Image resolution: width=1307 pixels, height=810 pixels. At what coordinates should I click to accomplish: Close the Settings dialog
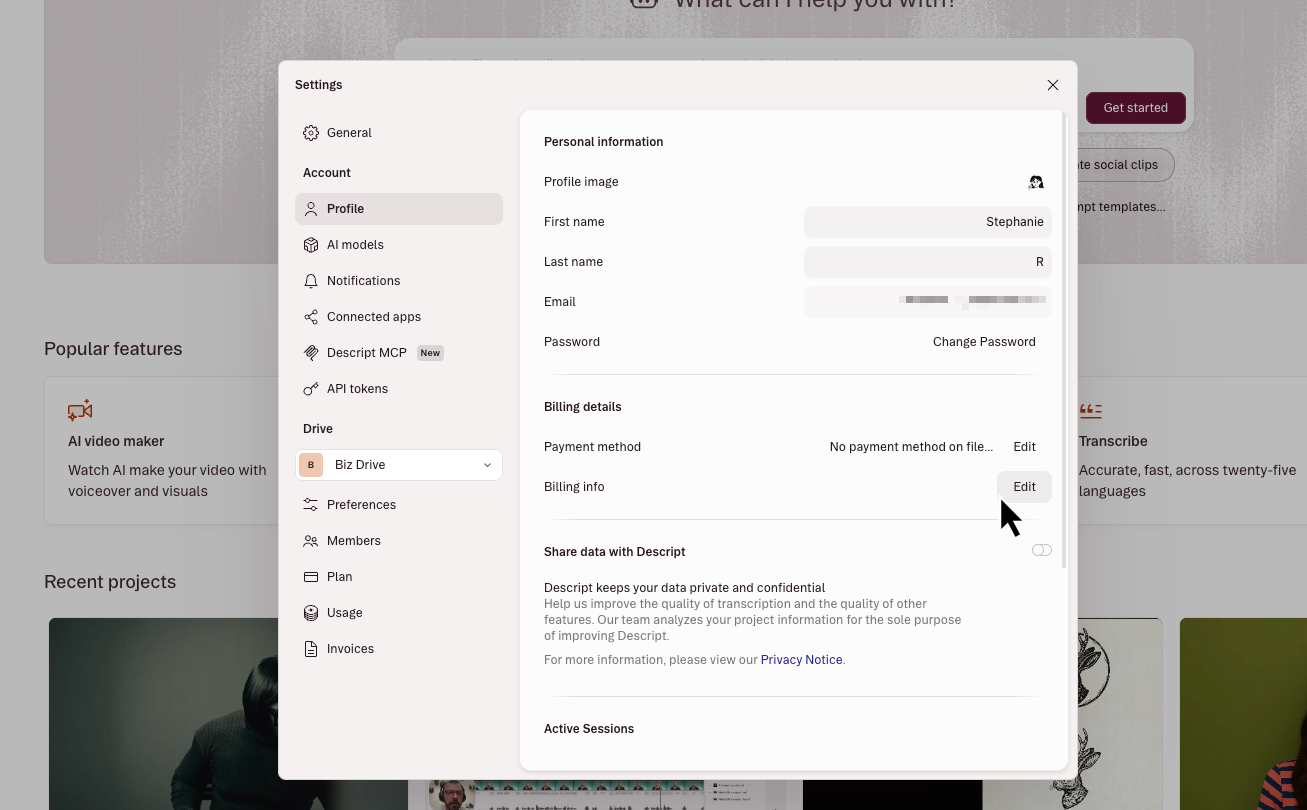[x=1053, y=85]
